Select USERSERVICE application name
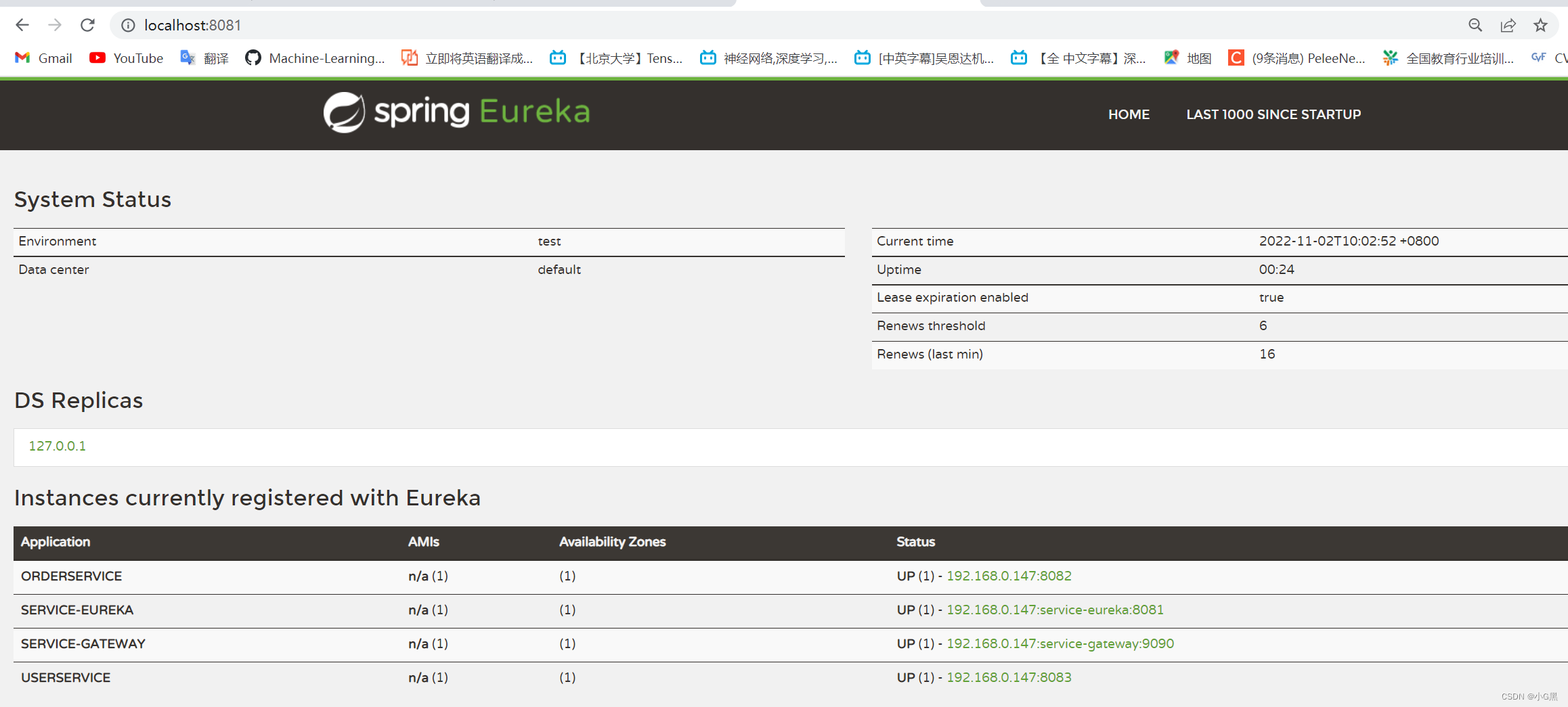 click(x=66, y=677)
